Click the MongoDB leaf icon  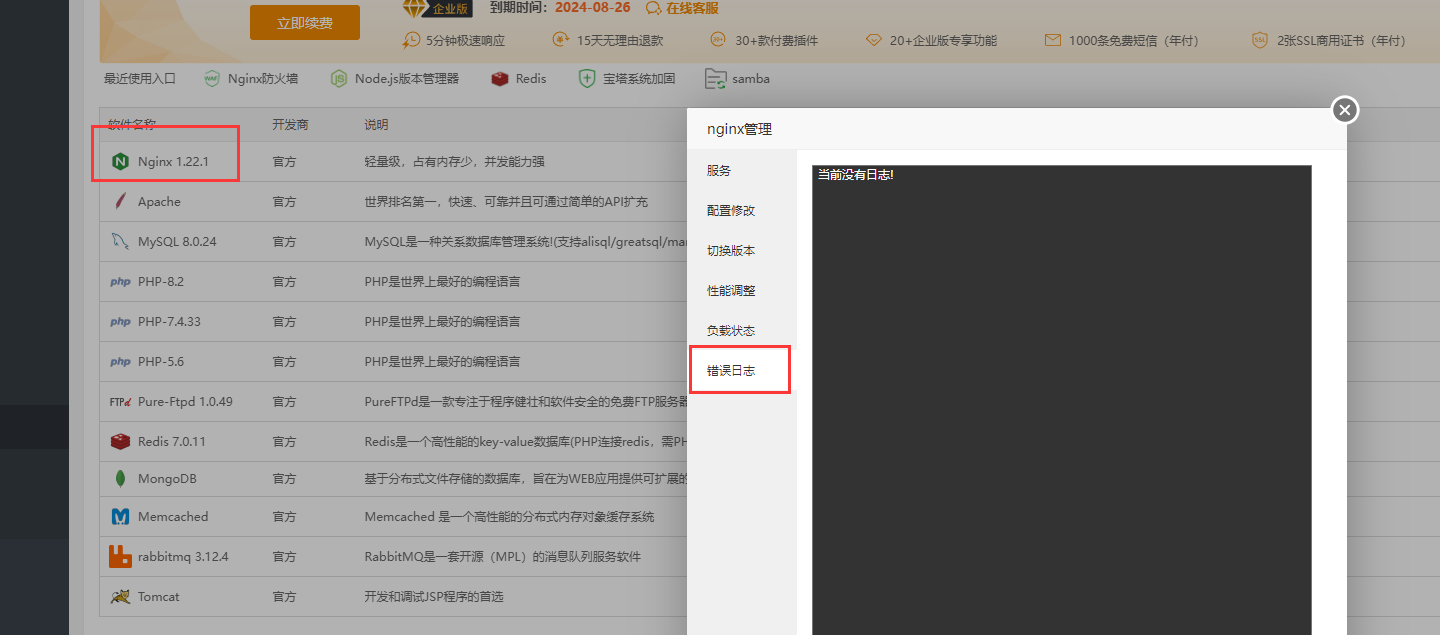click(x=120, y=478)
